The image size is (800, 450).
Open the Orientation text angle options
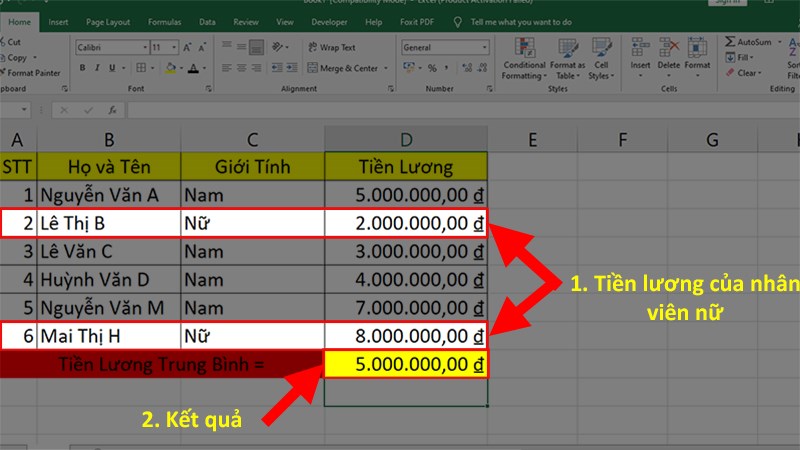278,47
